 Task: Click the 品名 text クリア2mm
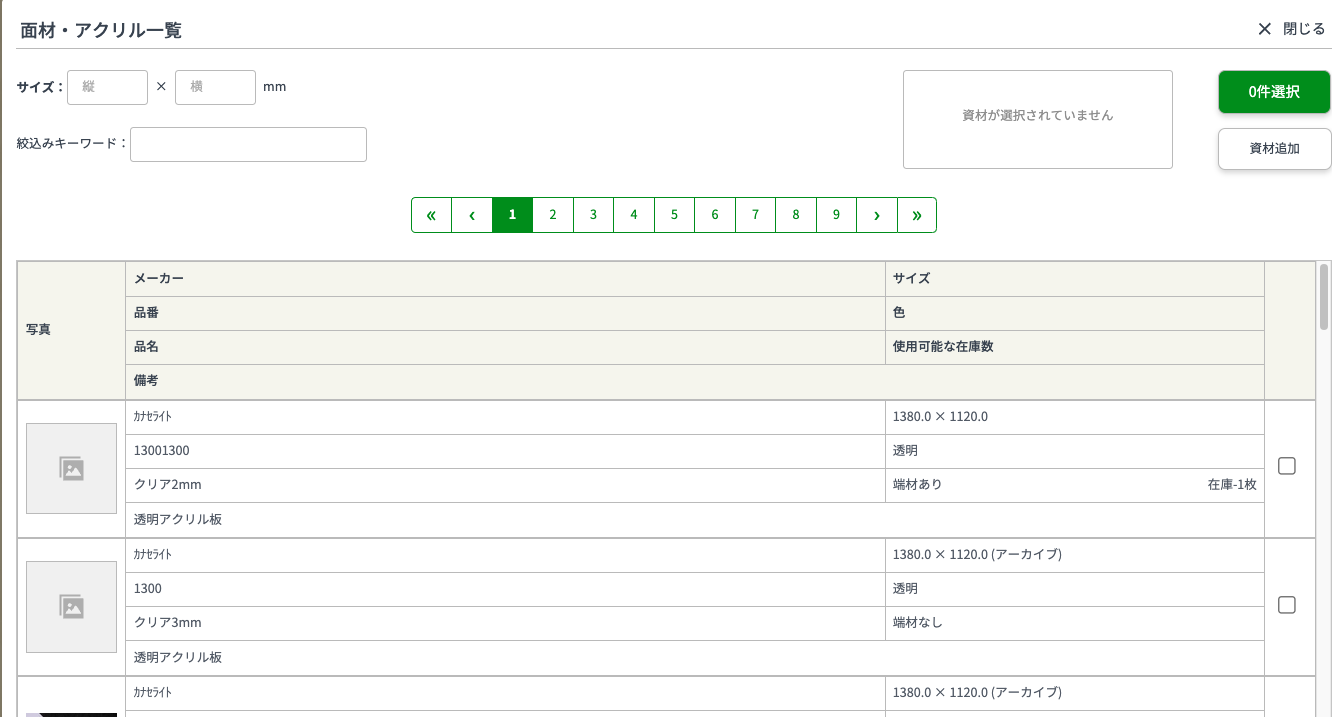click(x=168, y=485)
